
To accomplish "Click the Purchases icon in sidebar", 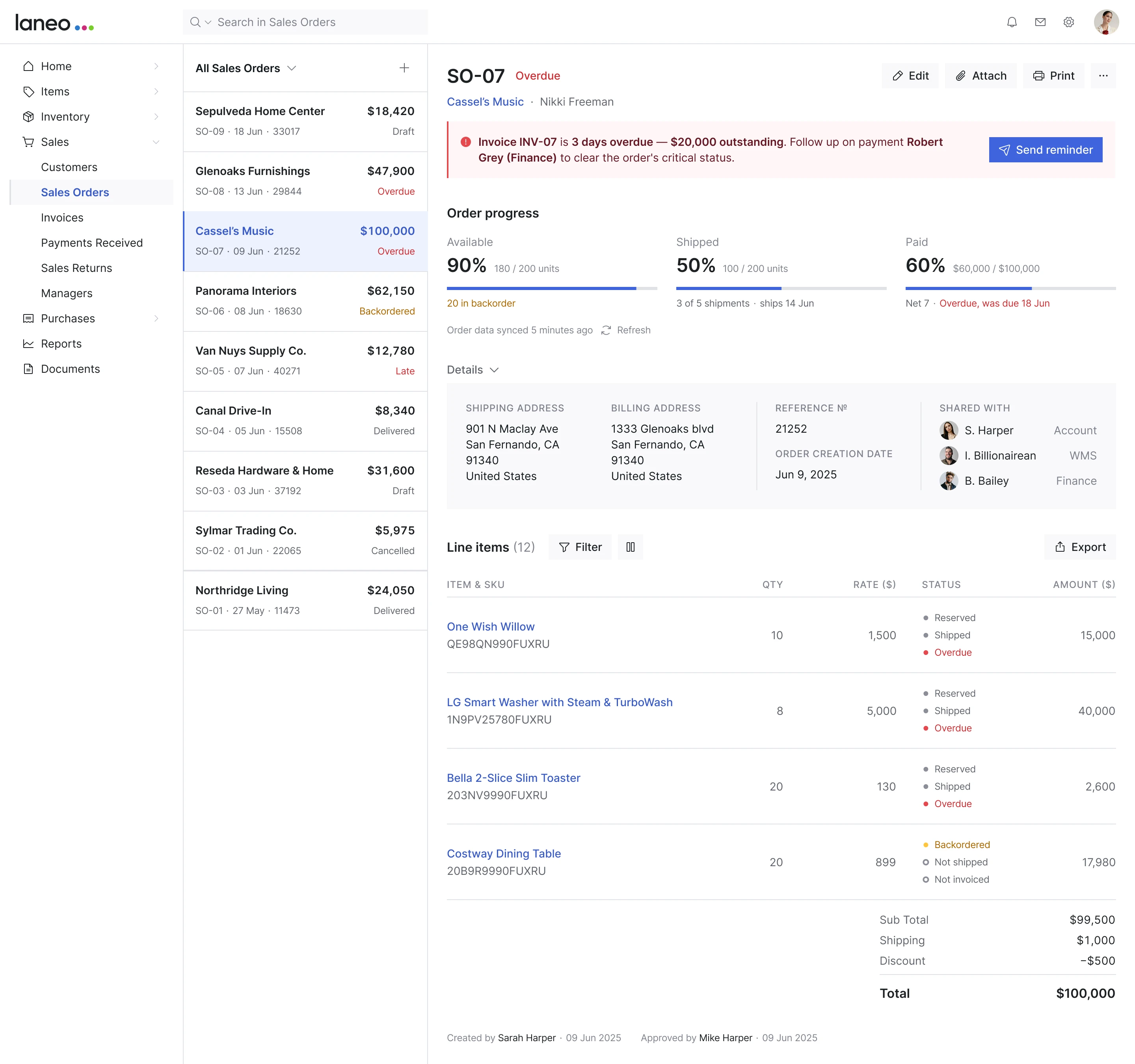I will click(28, 318).
